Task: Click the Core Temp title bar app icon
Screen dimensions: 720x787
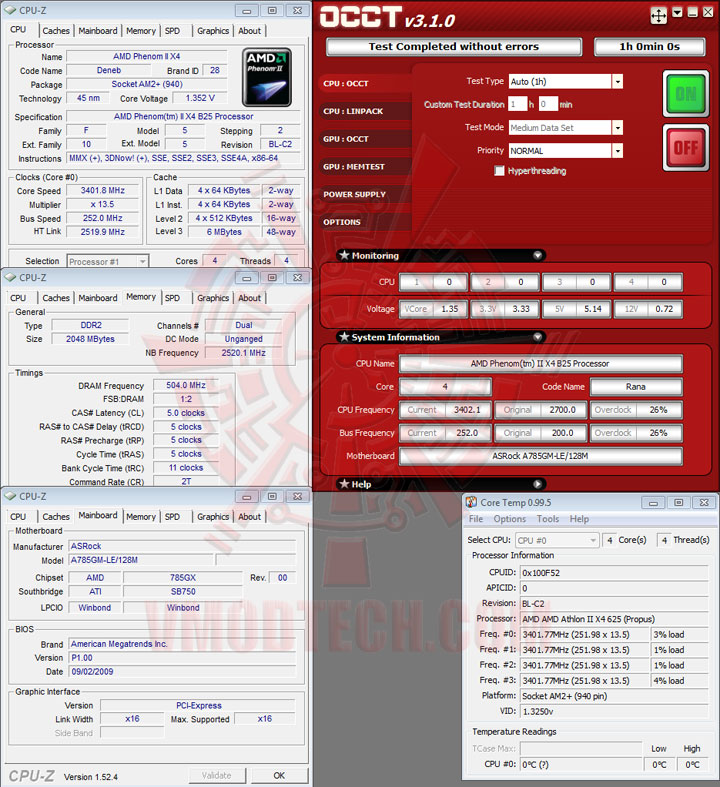Action: pyautogui.click(x=471, y=502)
